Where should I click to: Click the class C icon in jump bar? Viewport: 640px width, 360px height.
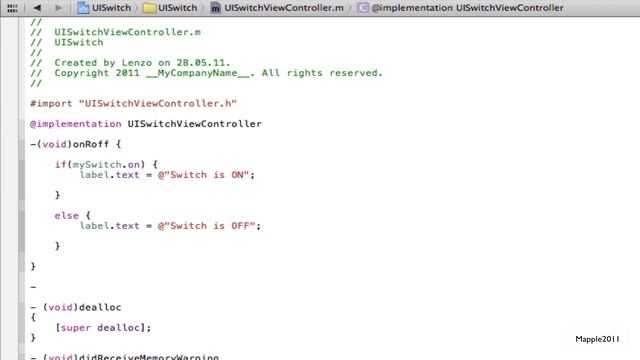[362, 8]
